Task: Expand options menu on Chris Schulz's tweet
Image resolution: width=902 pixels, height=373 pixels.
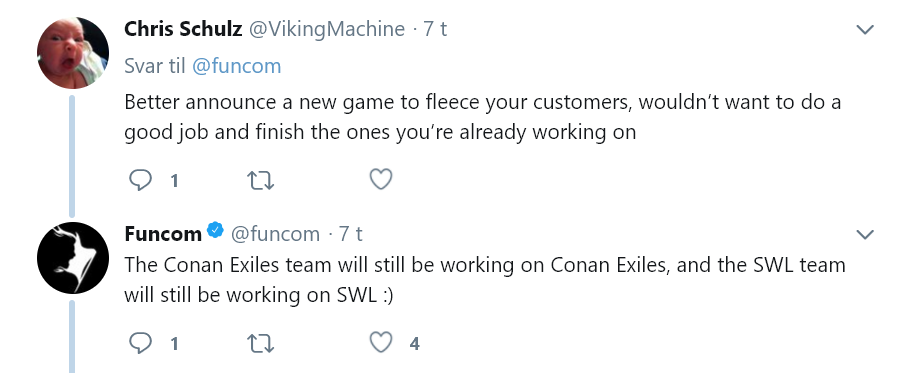Action: (x=865, y=29)
